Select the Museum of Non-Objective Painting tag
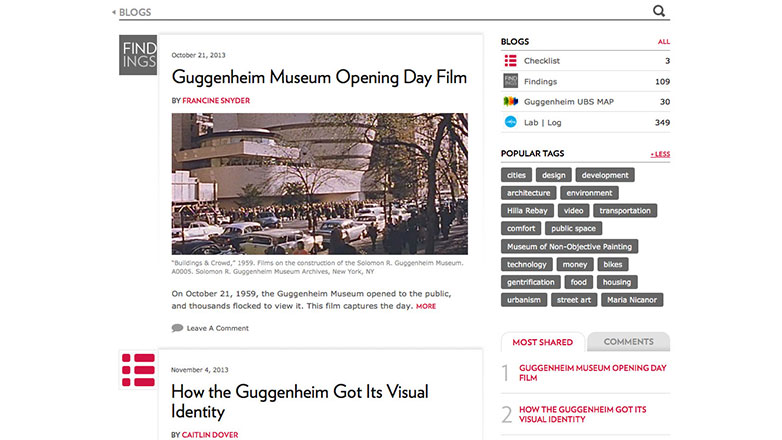 coord(570,246)
